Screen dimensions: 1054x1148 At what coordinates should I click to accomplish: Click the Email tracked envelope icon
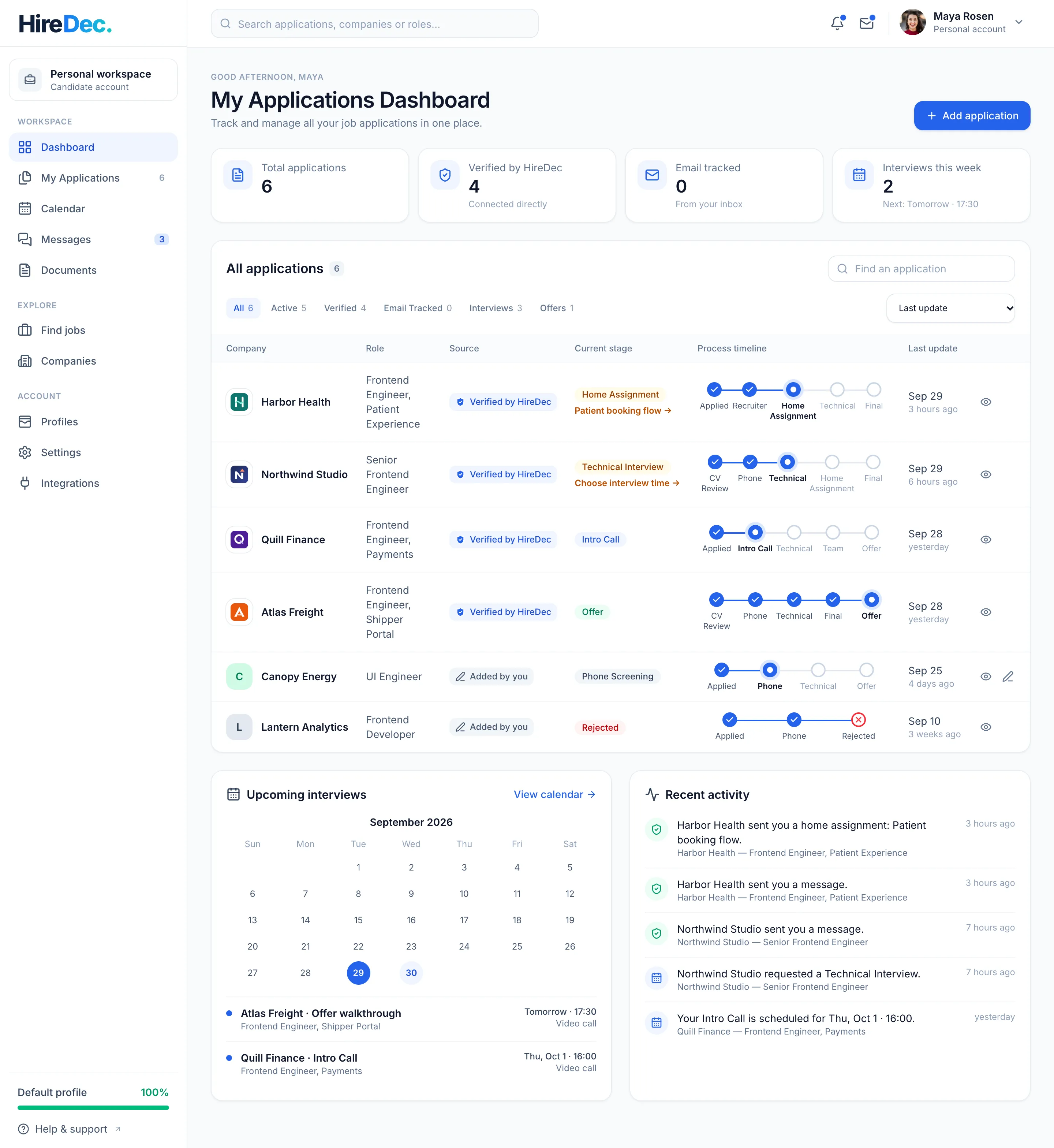(x=652, y=175)
